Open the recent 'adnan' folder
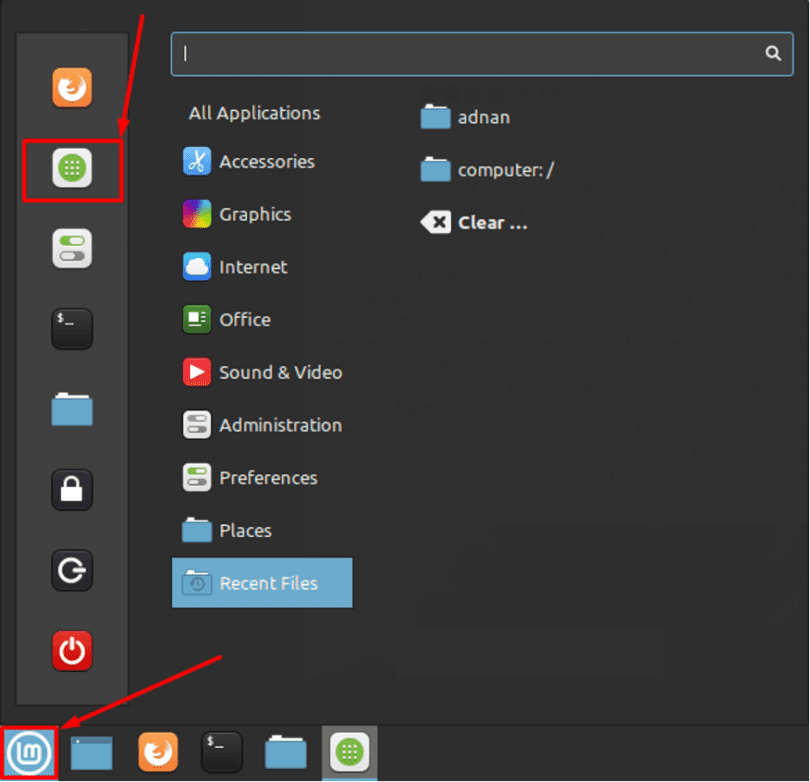810x782 pixels. coord(465,117)
